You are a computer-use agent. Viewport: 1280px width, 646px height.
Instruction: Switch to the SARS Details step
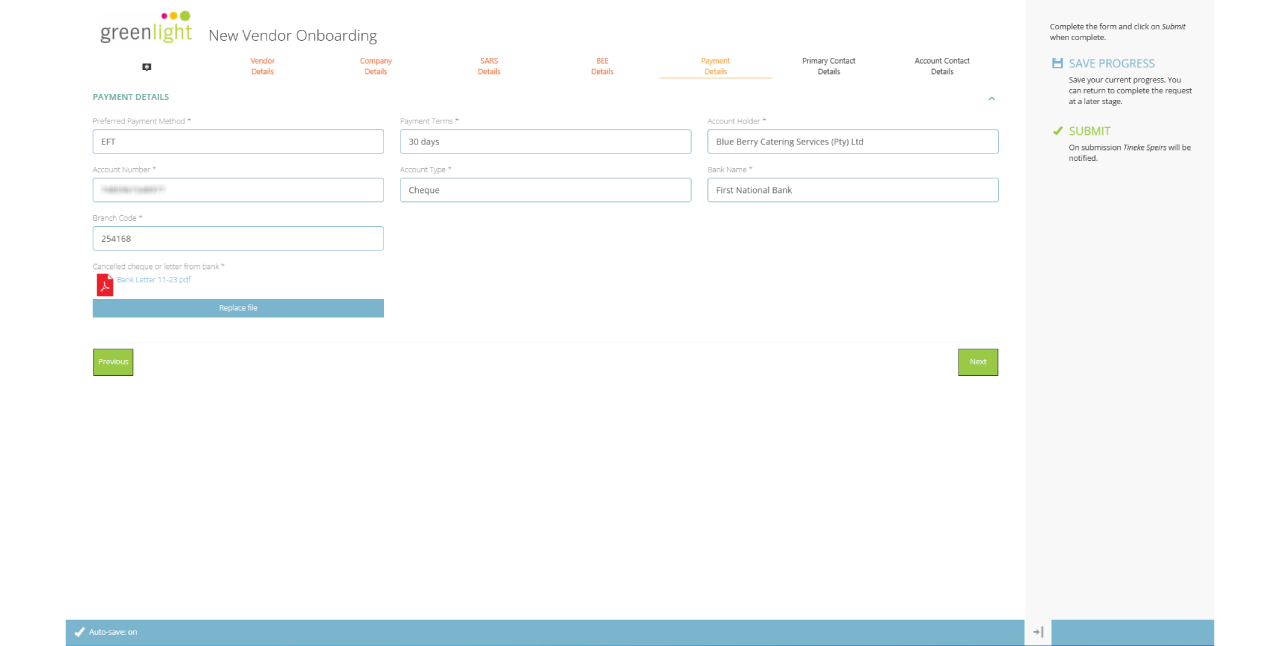tap(489, 66)
